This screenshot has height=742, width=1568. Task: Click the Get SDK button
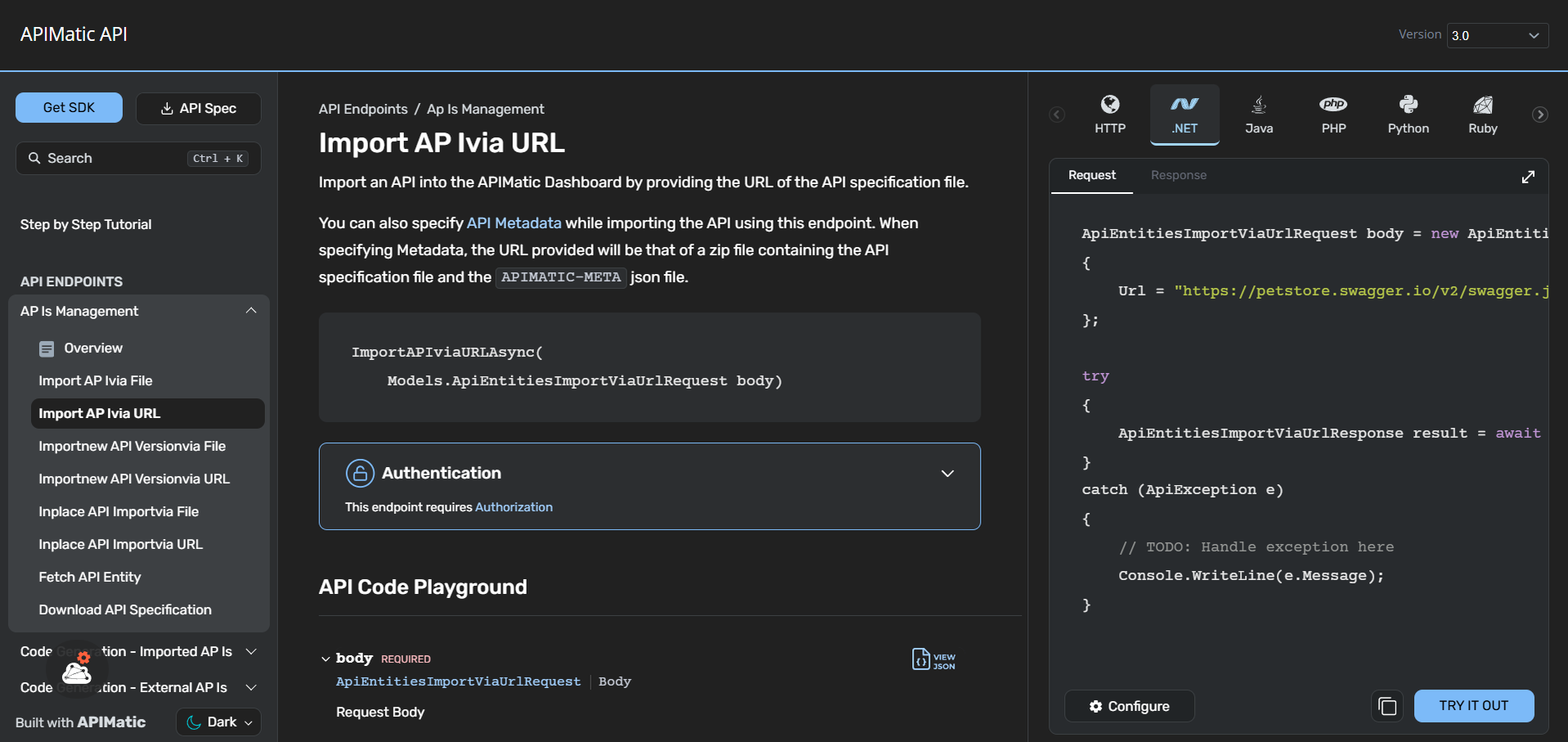(69, 107)
